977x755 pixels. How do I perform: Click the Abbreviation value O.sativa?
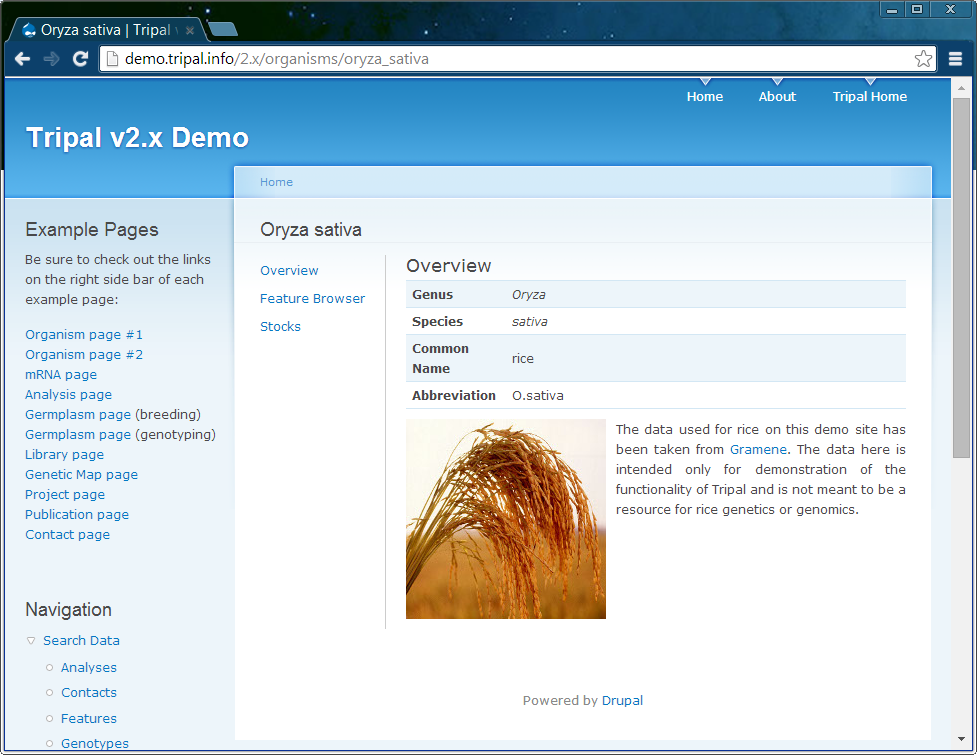pos(538,396)
